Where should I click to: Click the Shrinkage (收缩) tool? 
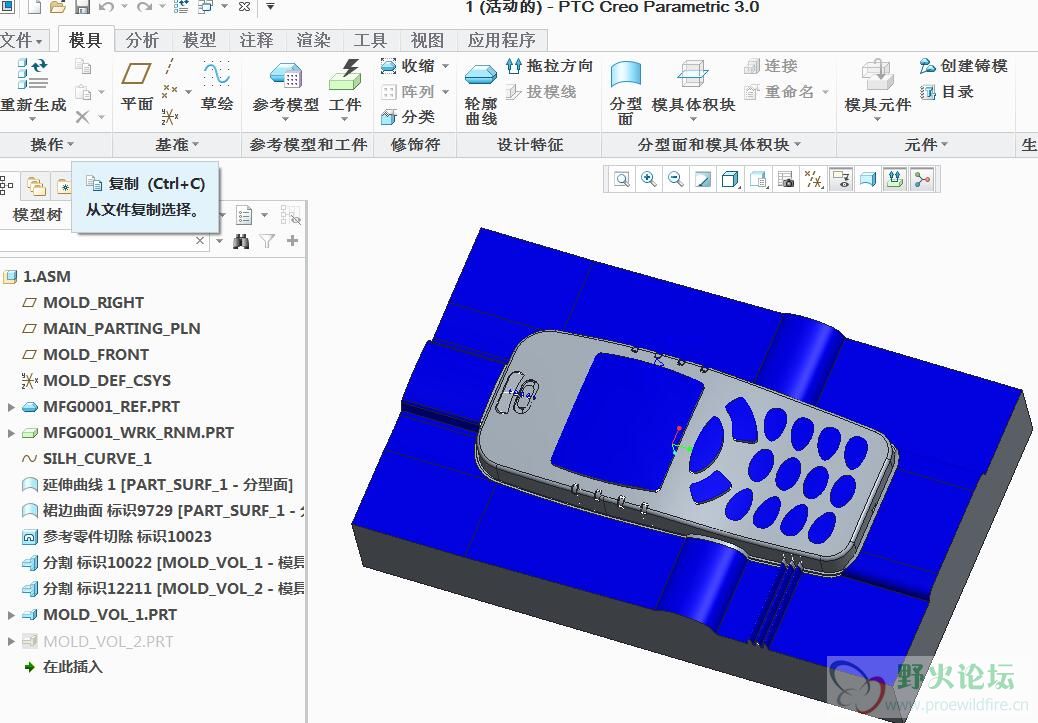[x=408, y=66]
